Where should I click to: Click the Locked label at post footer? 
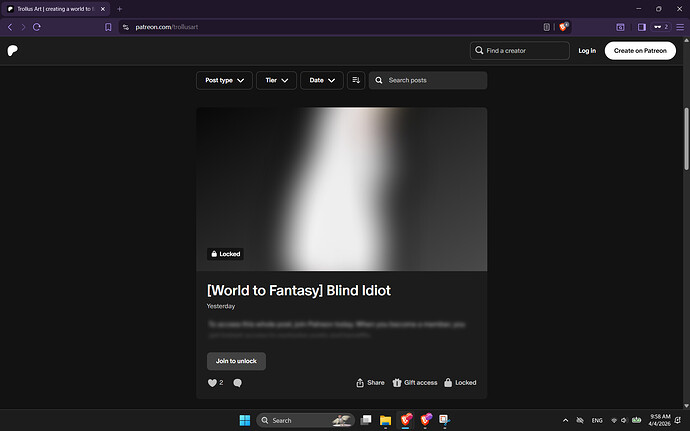pos(460,383)
